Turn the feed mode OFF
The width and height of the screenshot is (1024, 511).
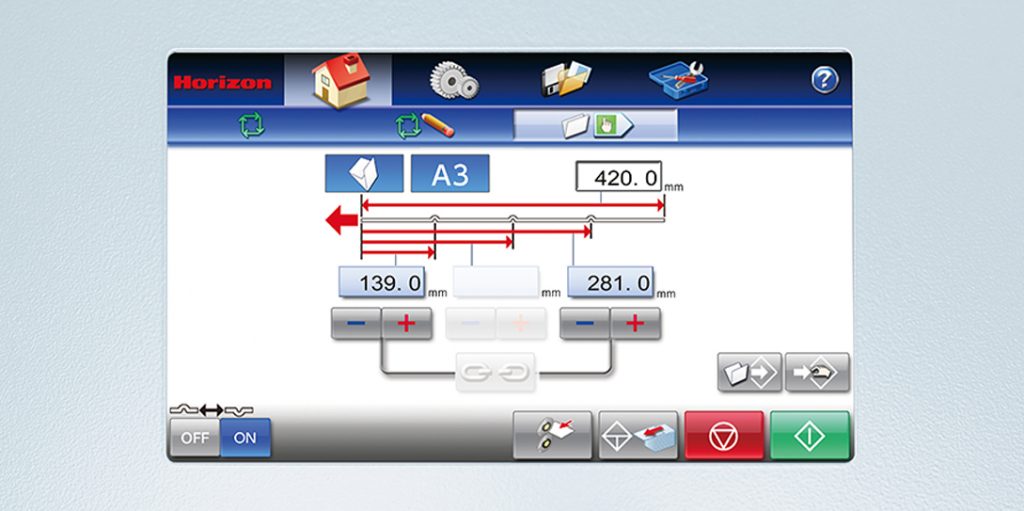click(195, 438)
